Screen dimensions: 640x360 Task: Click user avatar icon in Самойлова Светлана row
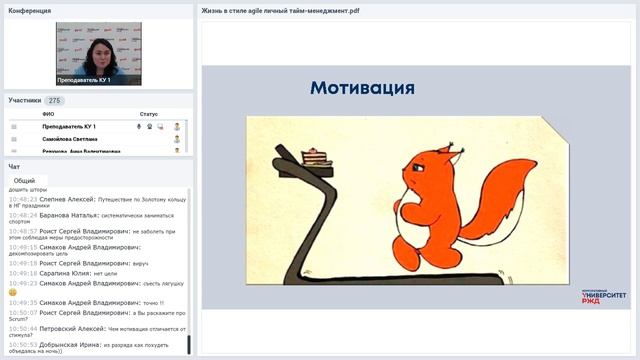(177, 139)
